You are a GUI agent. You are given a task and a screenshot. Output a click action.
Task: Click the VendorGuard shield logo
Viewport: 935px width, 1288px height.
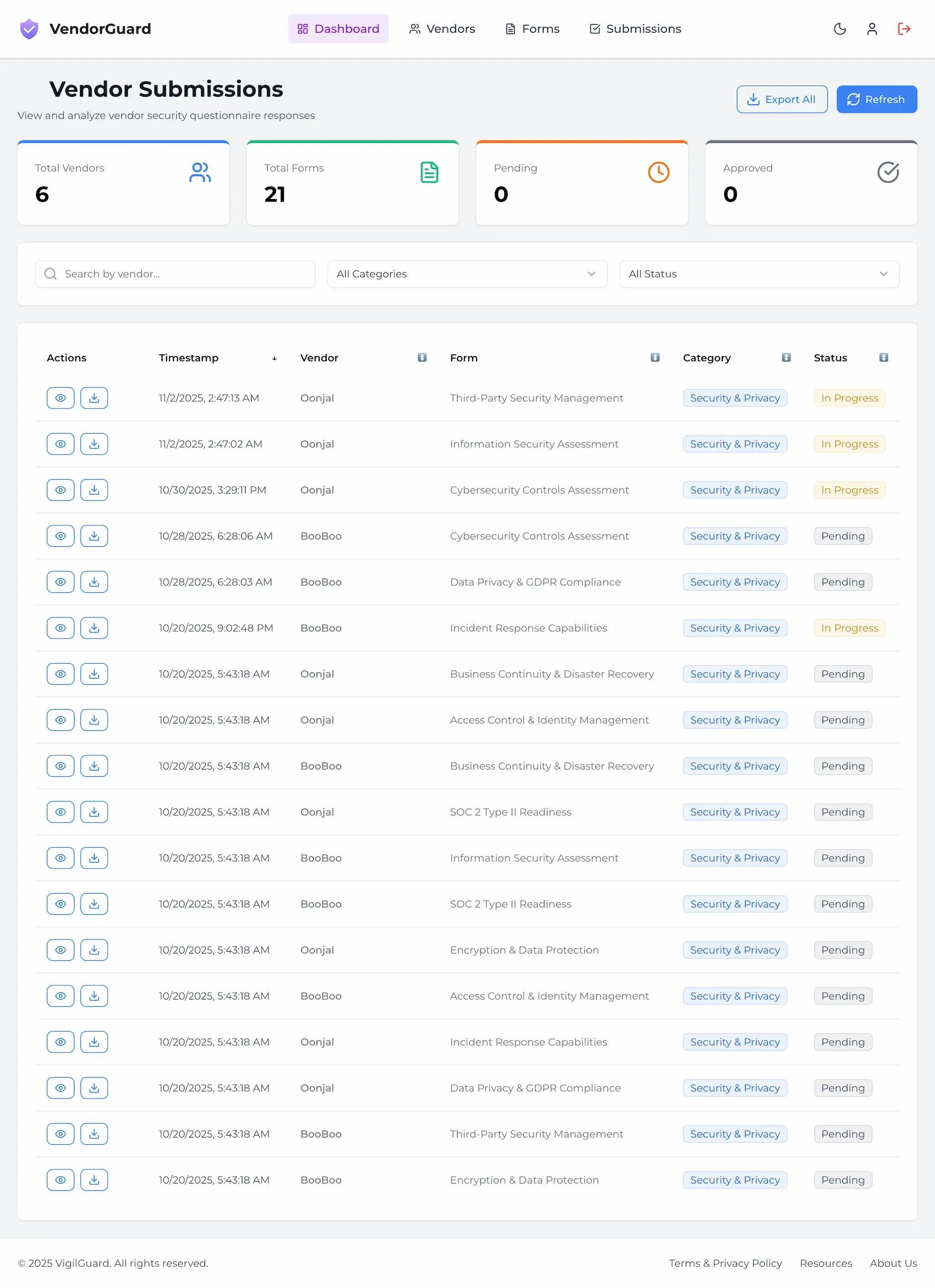28,28
